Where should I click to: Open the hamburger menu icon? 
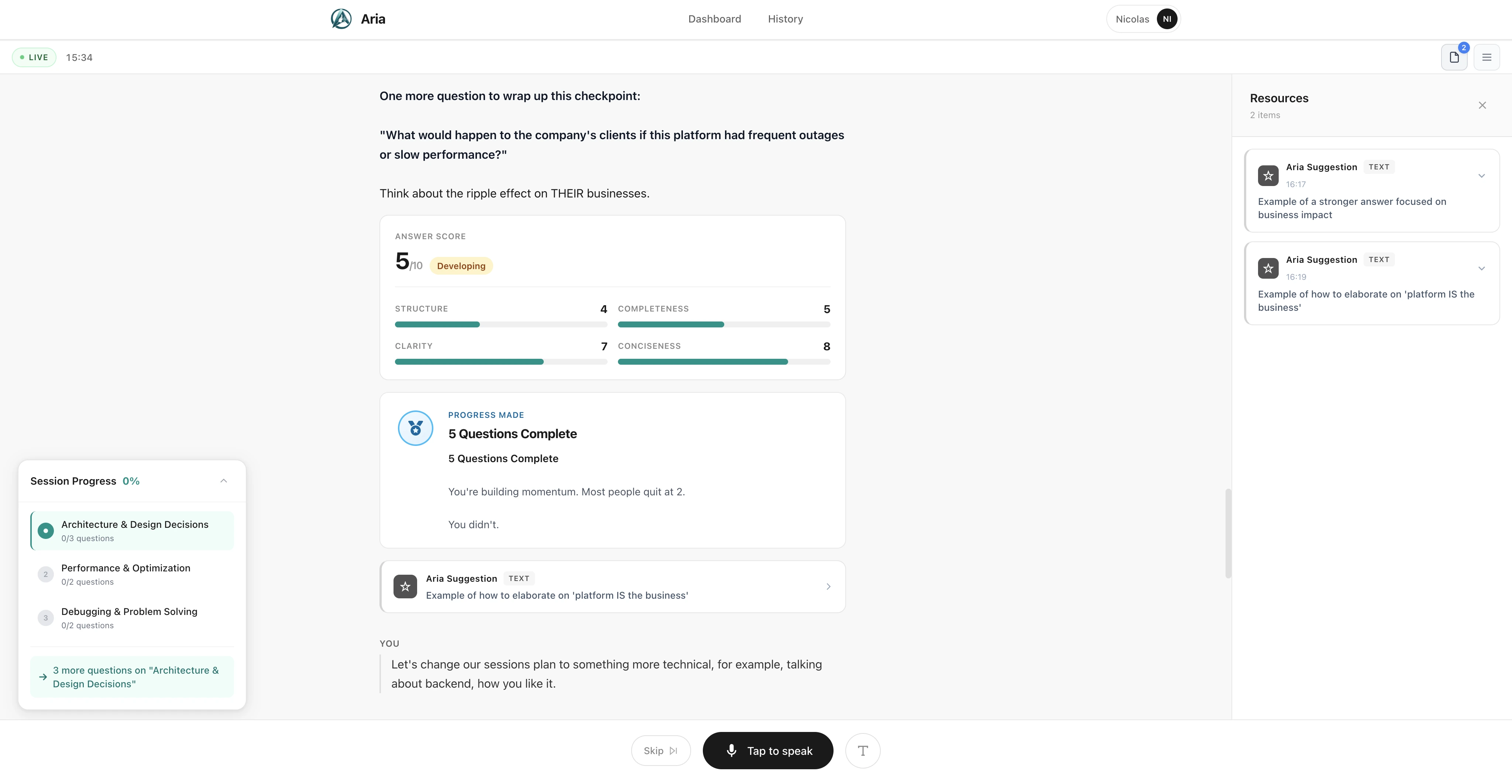(x=1486, y=58)
